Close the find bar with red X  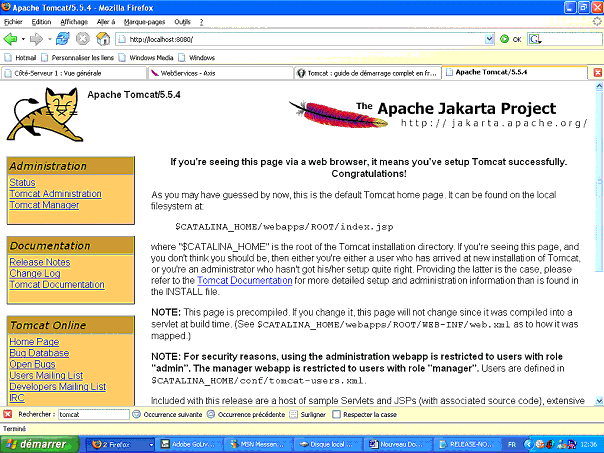[8, 413]
